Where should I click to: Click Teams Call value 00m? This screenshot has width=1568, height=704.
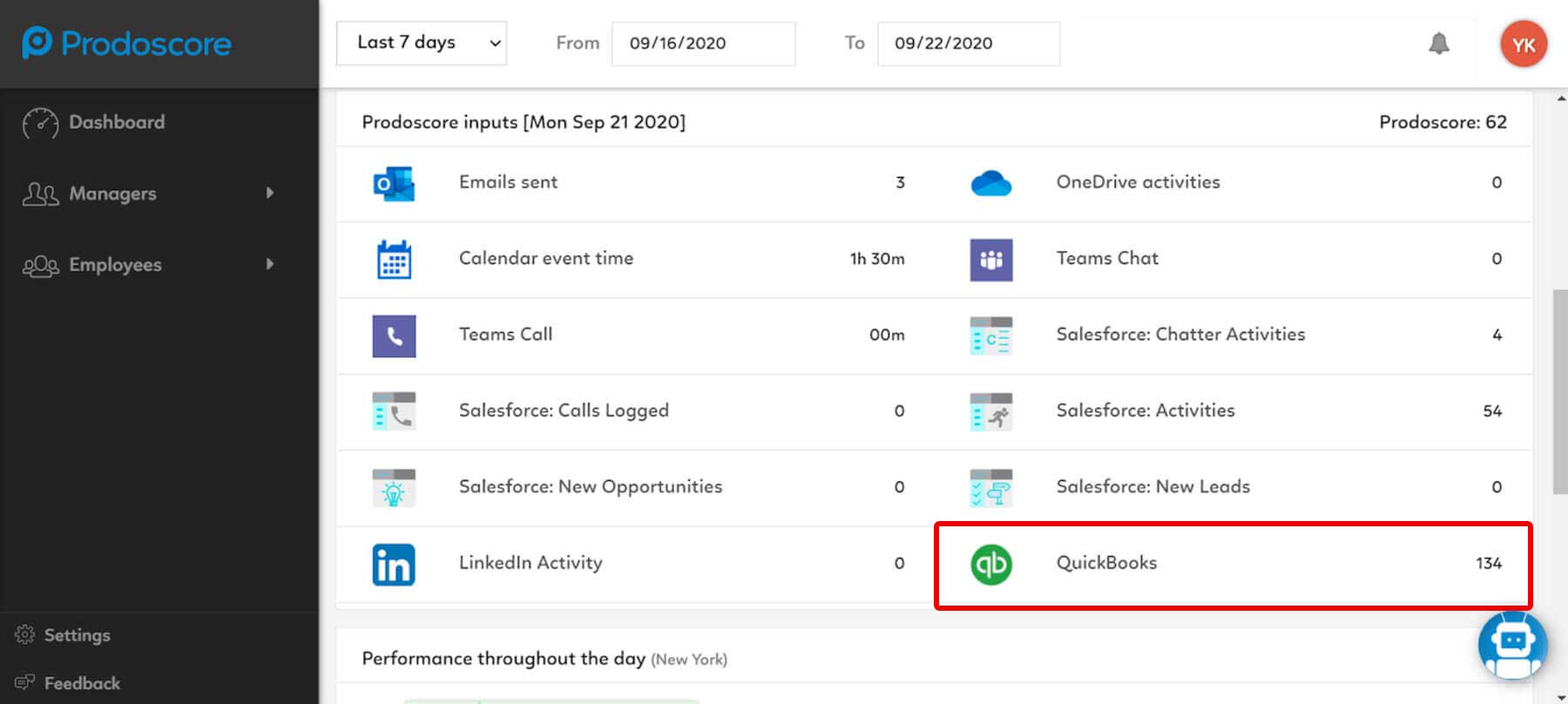coord(887,335)
